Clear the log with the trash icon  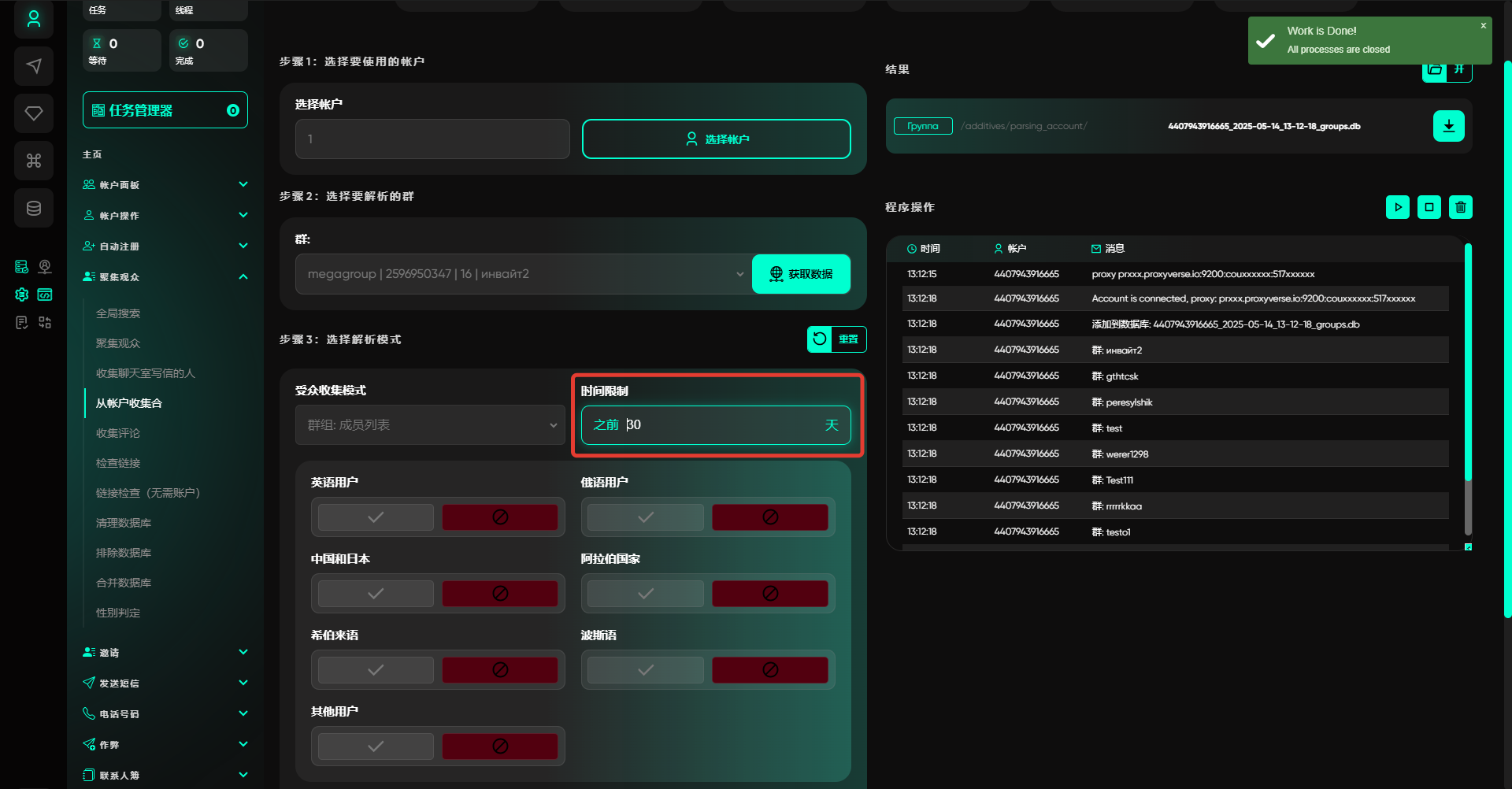(x=1460, y=207)
